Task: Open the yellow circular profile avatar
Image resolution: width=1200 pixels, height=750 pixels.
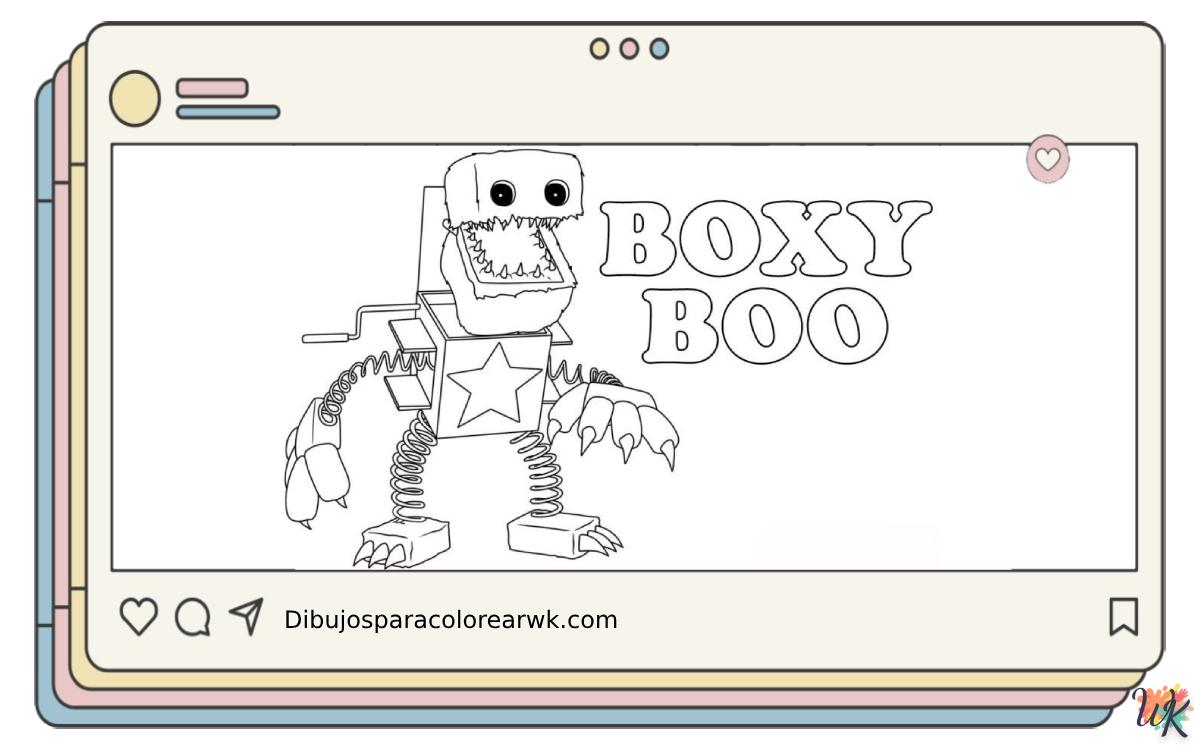Action: pos(134,99)
